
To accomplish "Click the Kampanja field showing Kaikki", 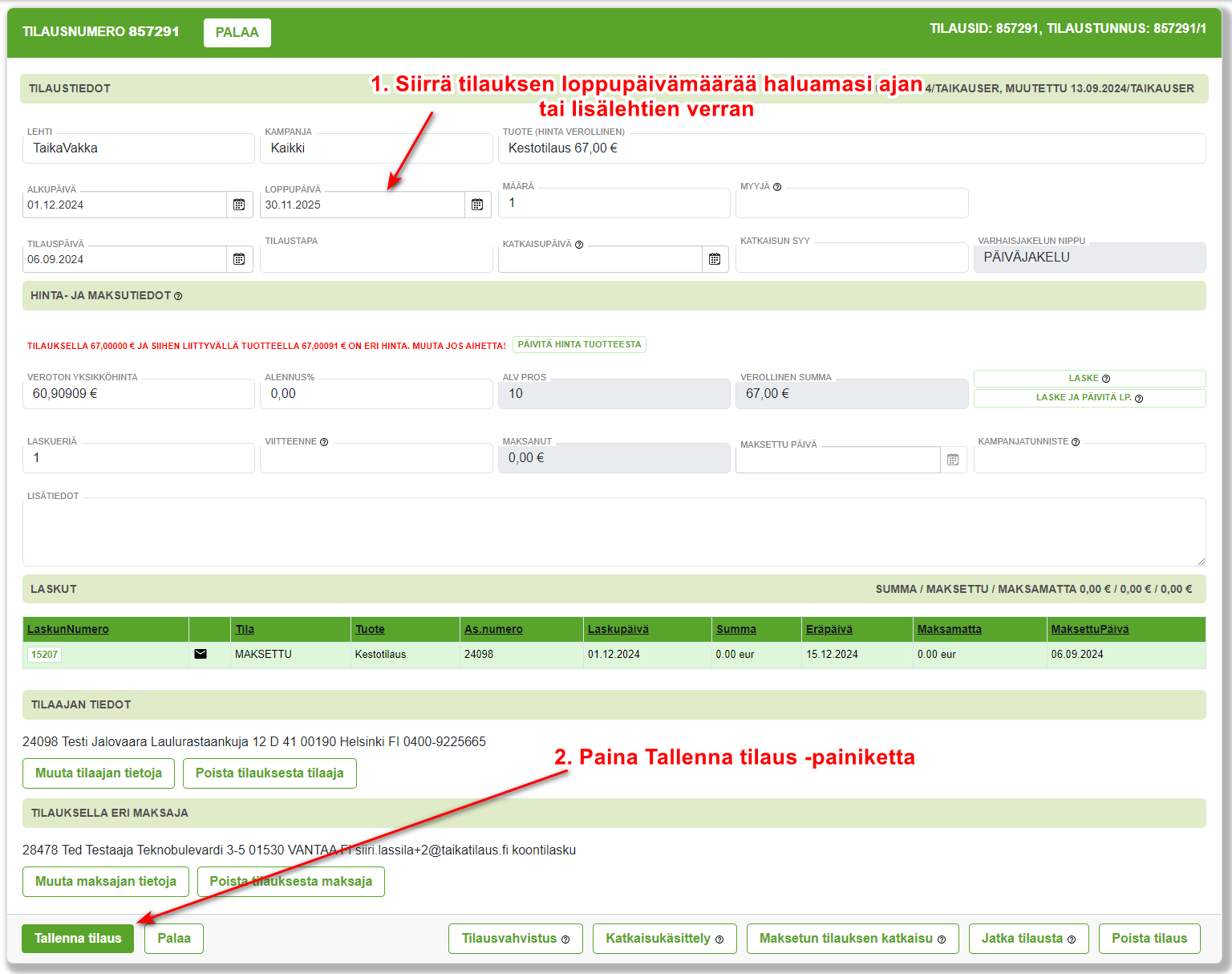I will click(376, 148).
